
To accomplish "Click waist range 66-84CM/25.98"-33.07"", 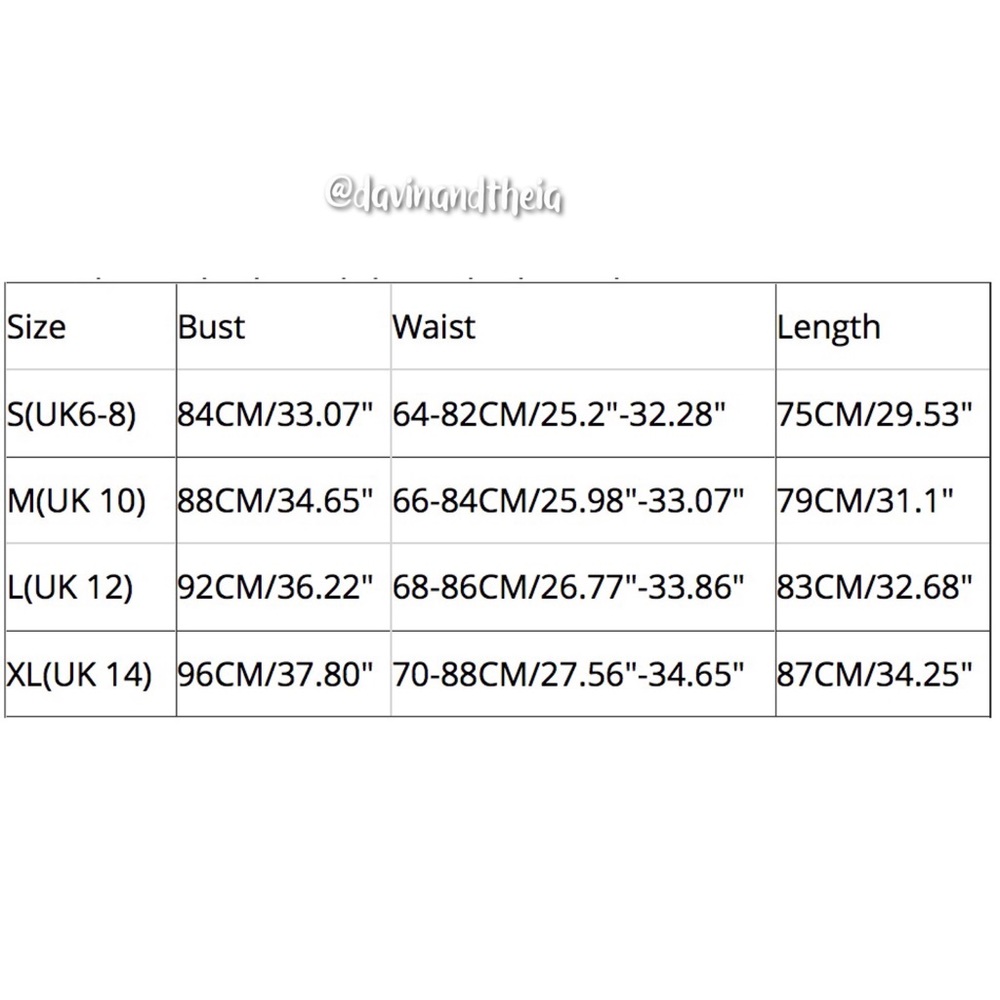I will click(x=568, y=501).
